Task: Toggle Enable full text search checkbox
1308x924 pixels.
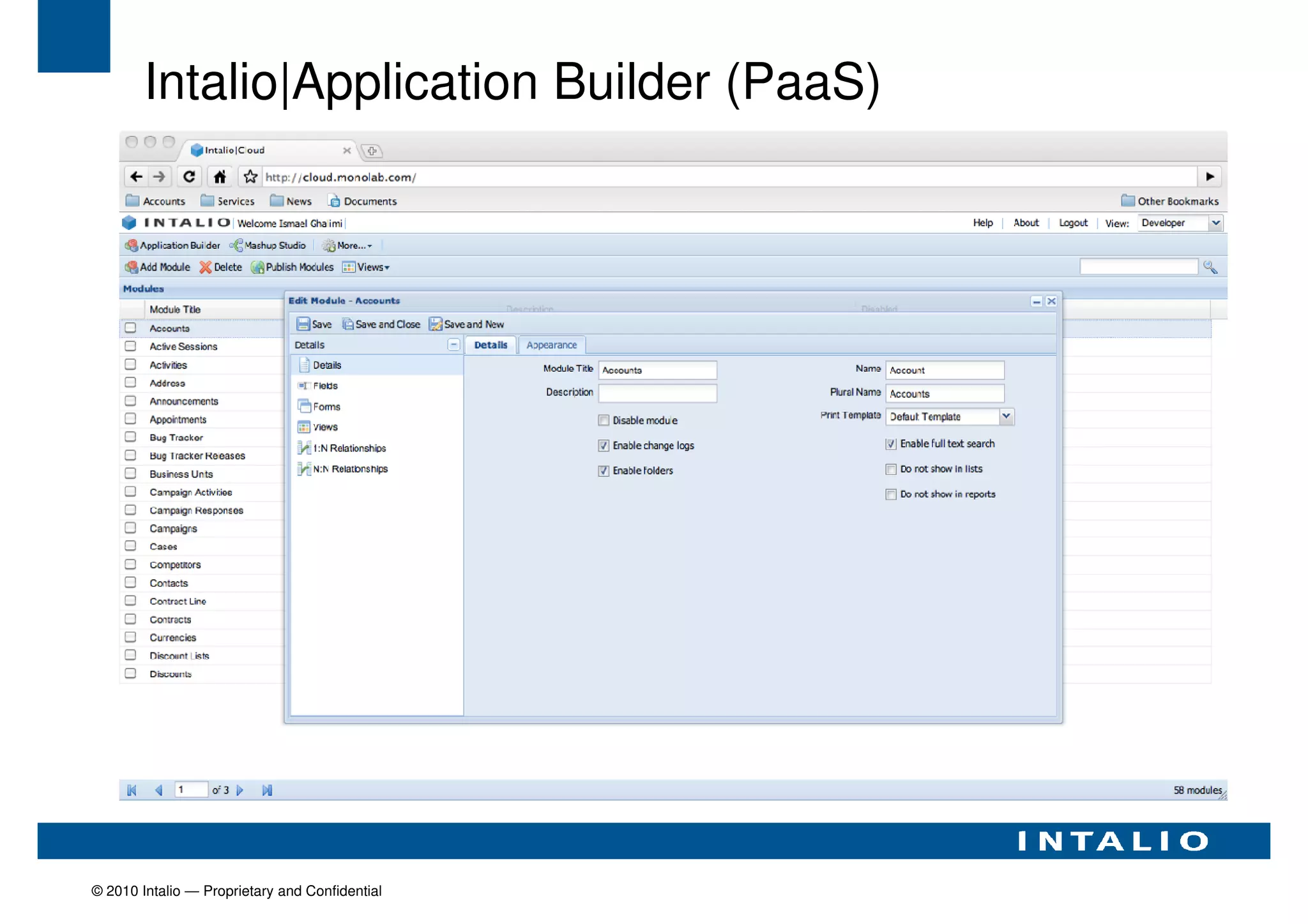Action: [891, 444]
